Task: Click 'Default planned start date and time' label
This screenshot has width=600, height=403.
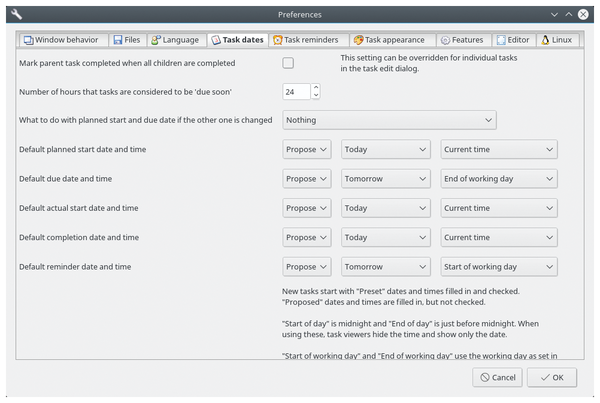Action: [x=83, y=150]
